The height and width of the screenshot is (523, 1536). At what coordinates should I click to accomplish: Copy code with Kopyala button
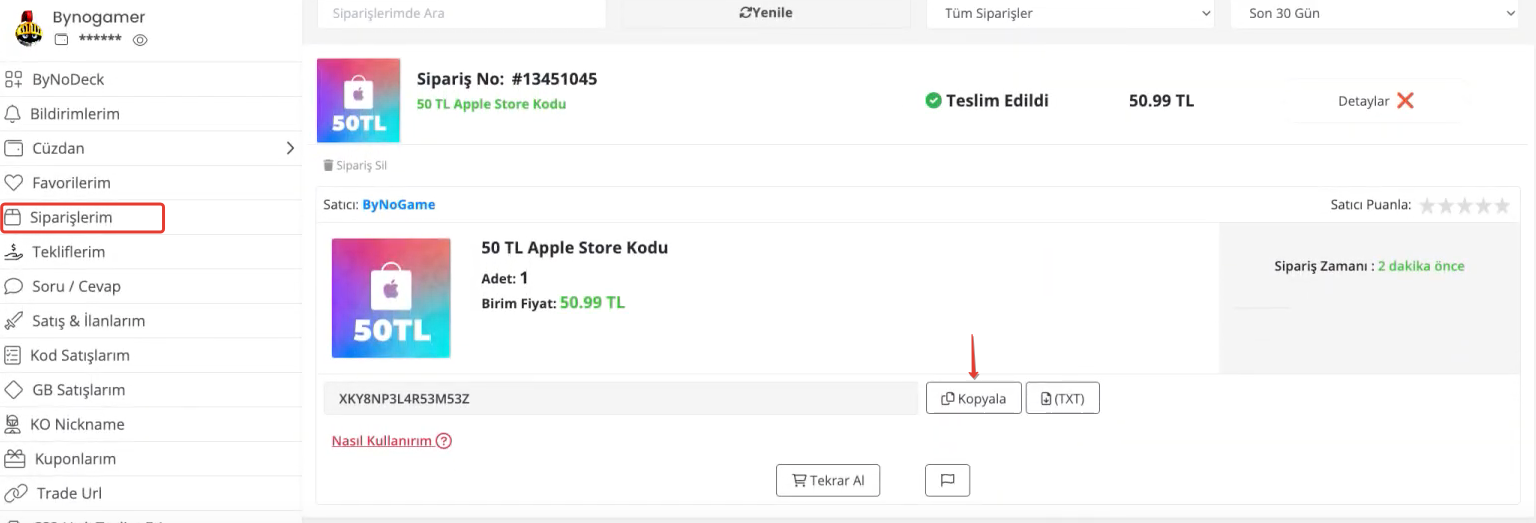coord(974,398)
